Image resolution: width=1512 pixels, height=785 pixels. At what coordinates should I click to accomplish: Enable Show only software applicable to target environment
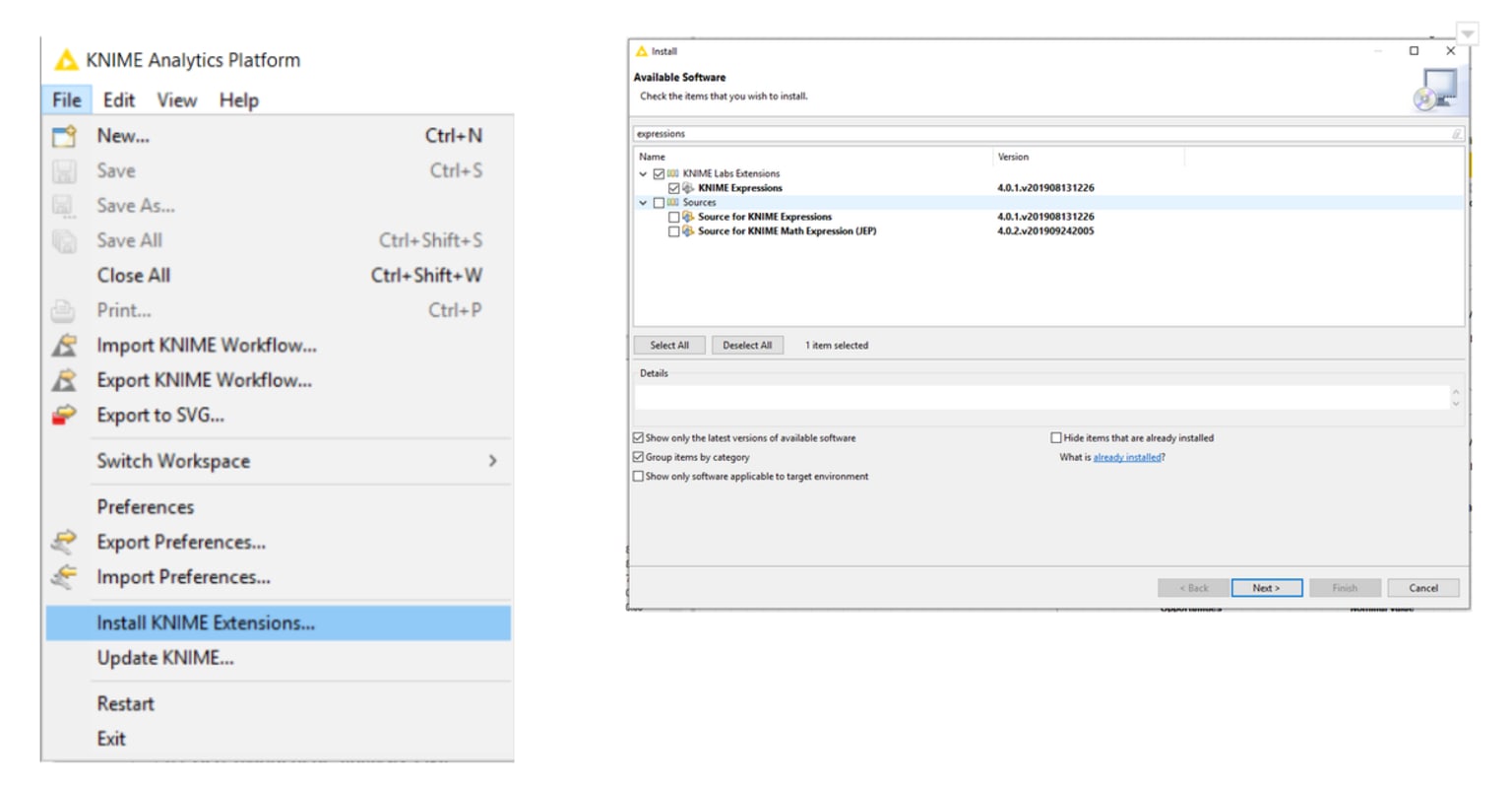638,477
